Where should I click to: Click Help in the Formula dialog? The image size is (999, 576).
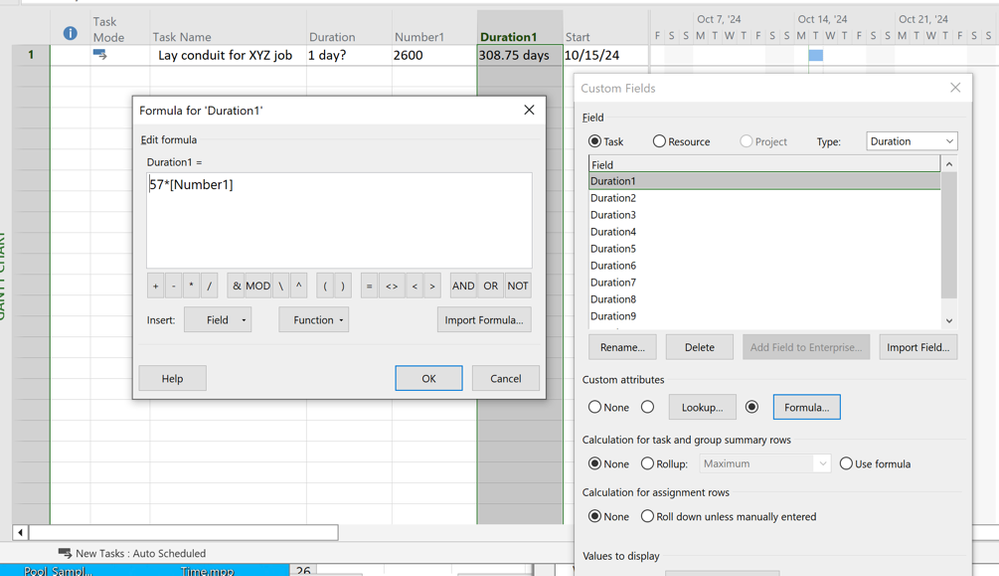click(x=172, y=378)
